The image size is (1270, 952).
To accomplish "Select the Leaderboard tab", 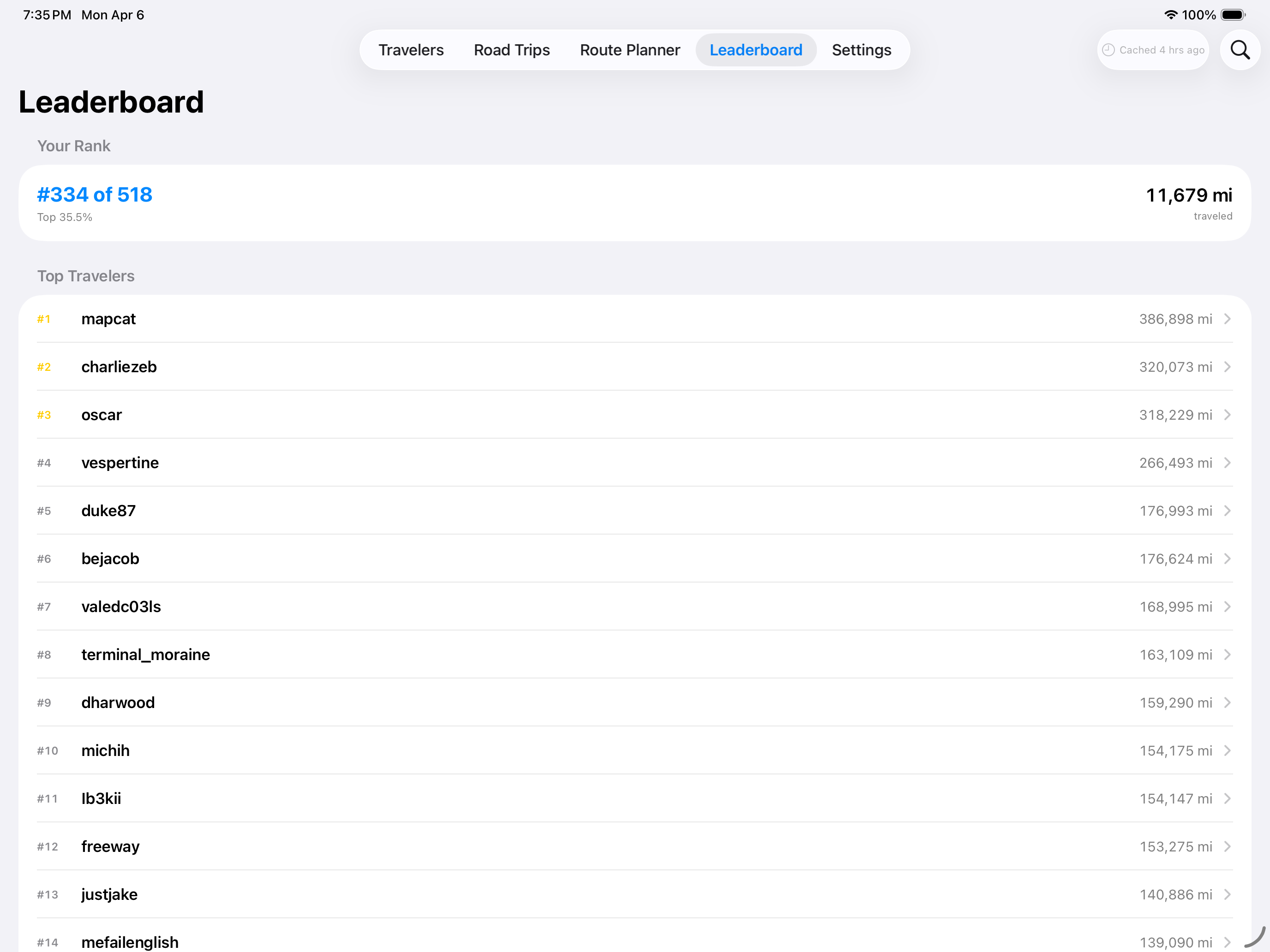I will tap(755, 50).
